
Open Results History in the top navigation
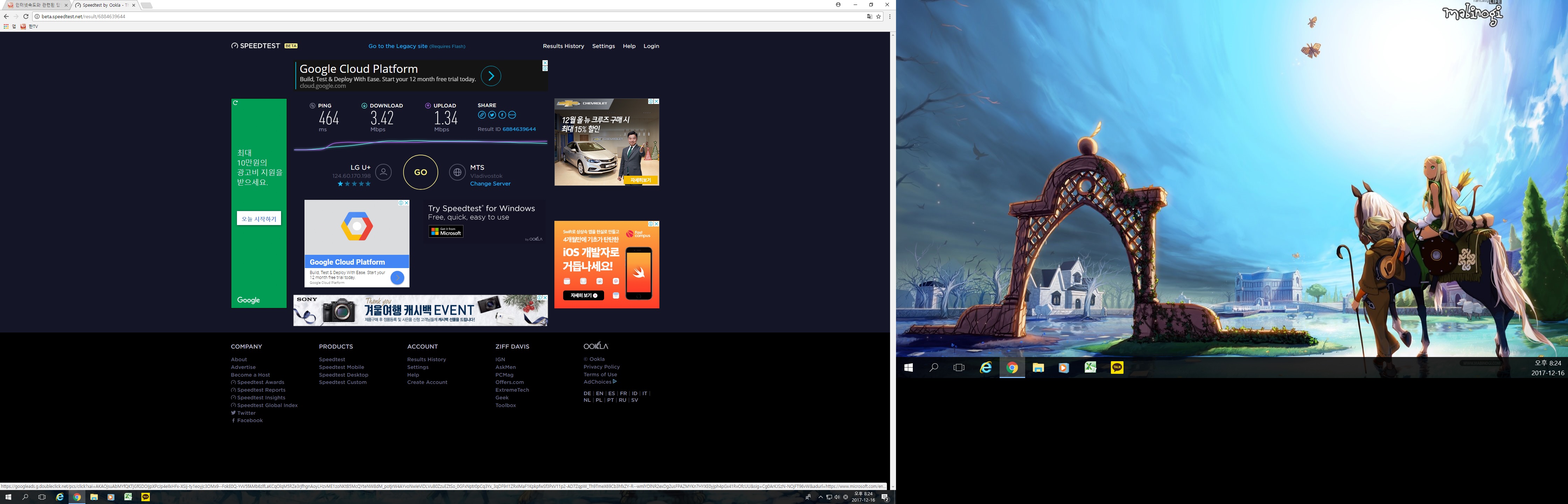(x=563, y=46)
